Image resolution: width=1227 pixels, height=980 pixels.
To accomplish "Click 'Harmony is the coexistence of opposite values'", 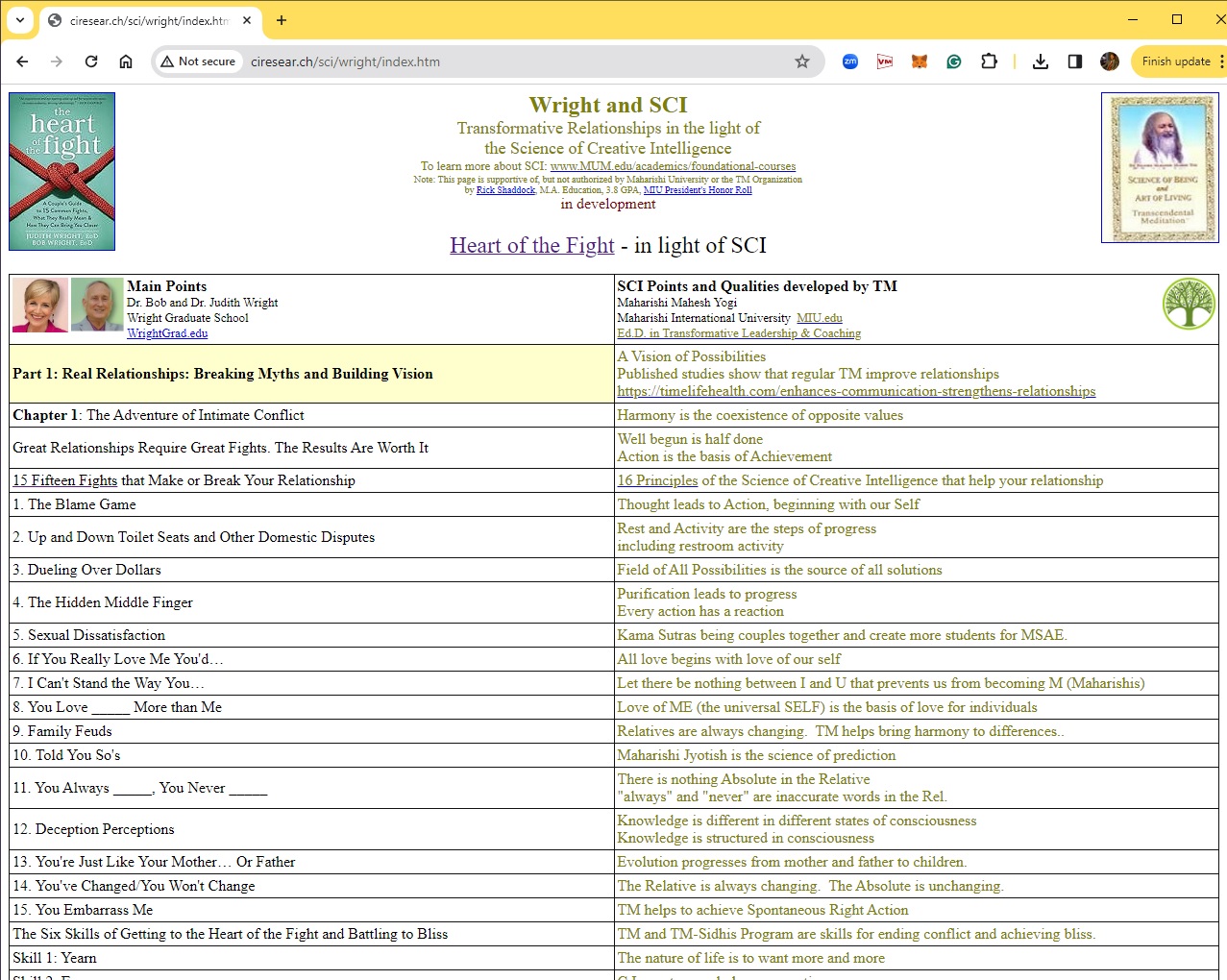I will (x=760, y=415).
